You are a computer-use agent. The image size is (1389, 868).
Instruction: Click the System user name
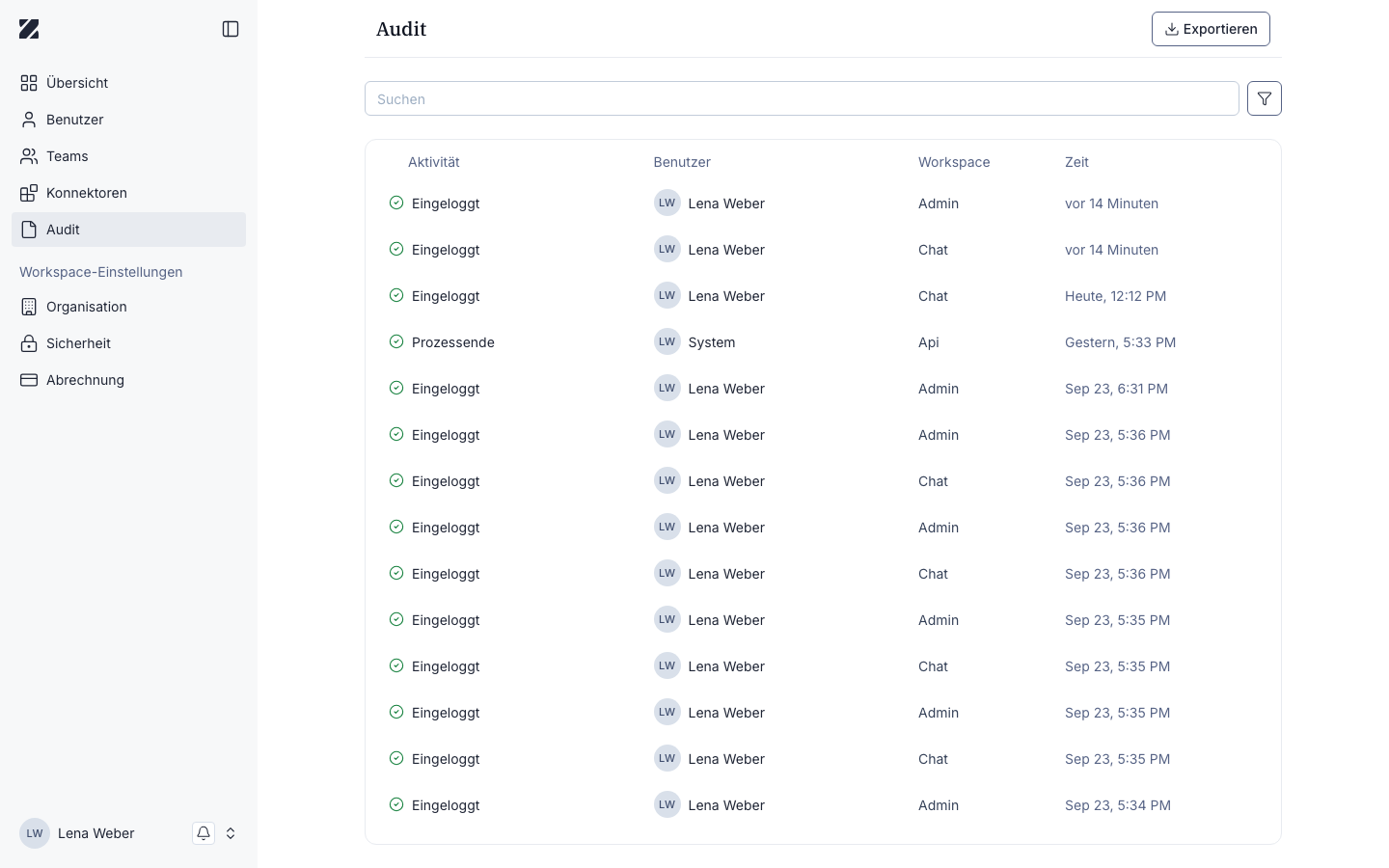(x=712, y=342)
